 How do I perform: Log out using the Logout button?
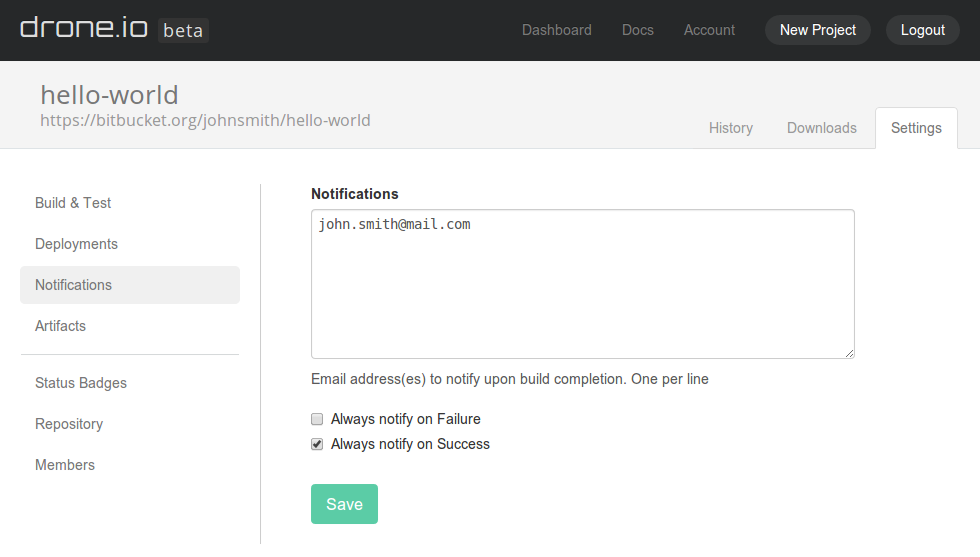[x=922, y=30]
